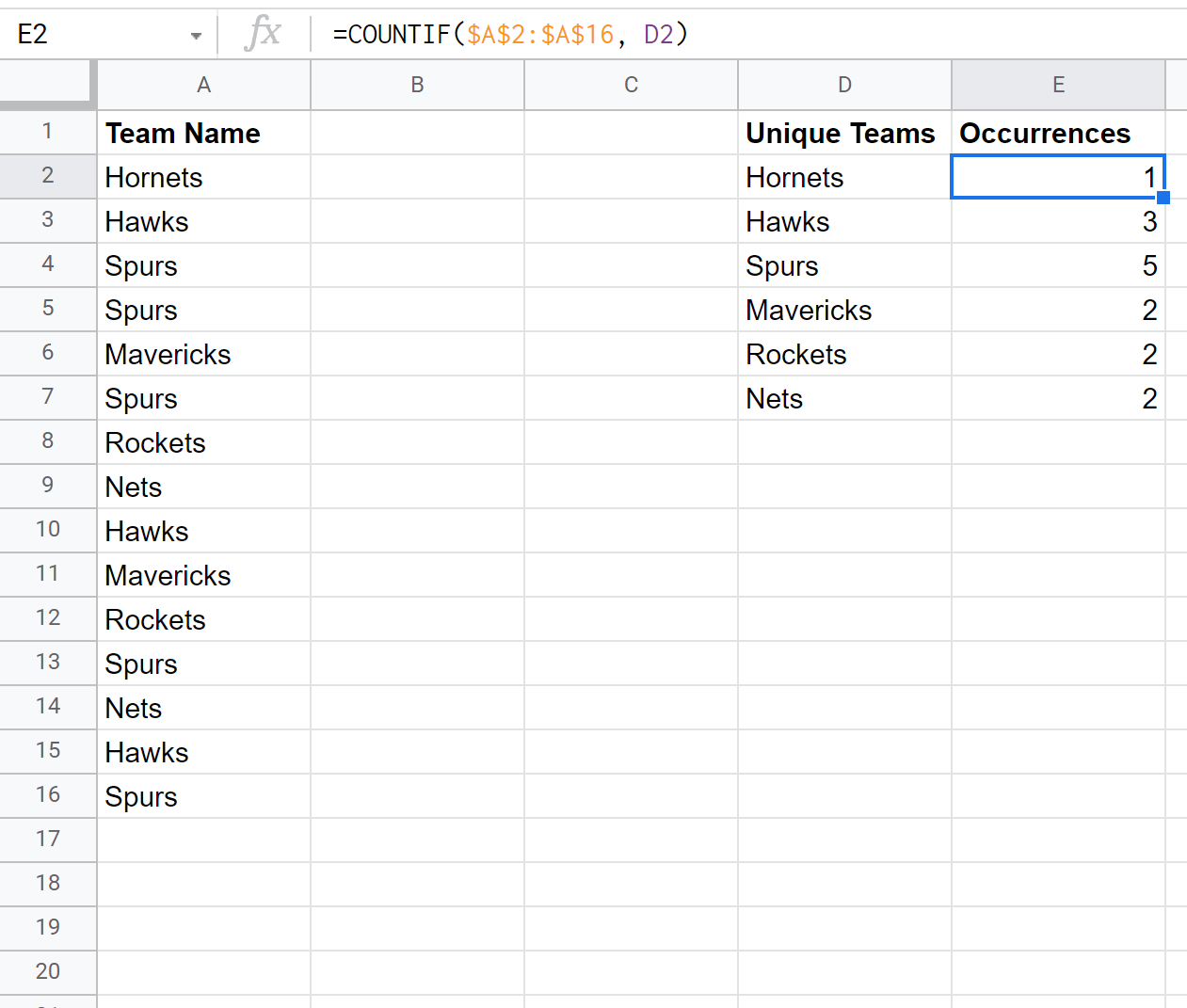This screenshot has width=1187, height=1008.
Task: Select the row 8 header
Action: coord(47,441)
